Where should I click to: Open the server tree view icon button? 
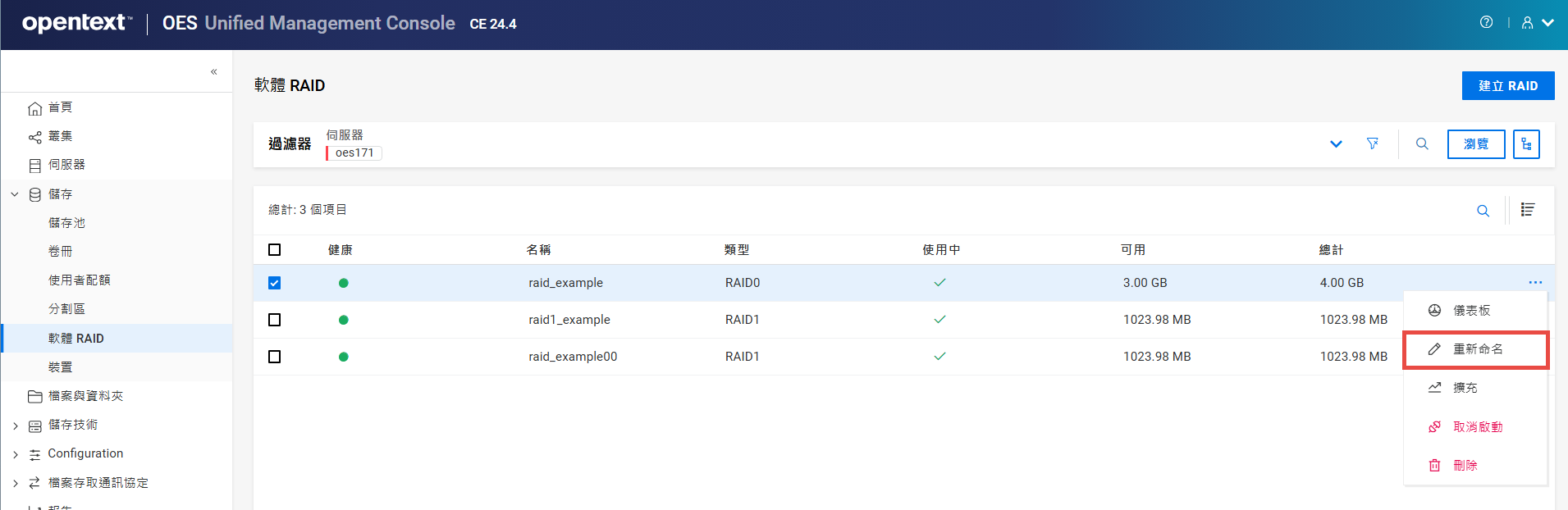(x=1526, y=144)
